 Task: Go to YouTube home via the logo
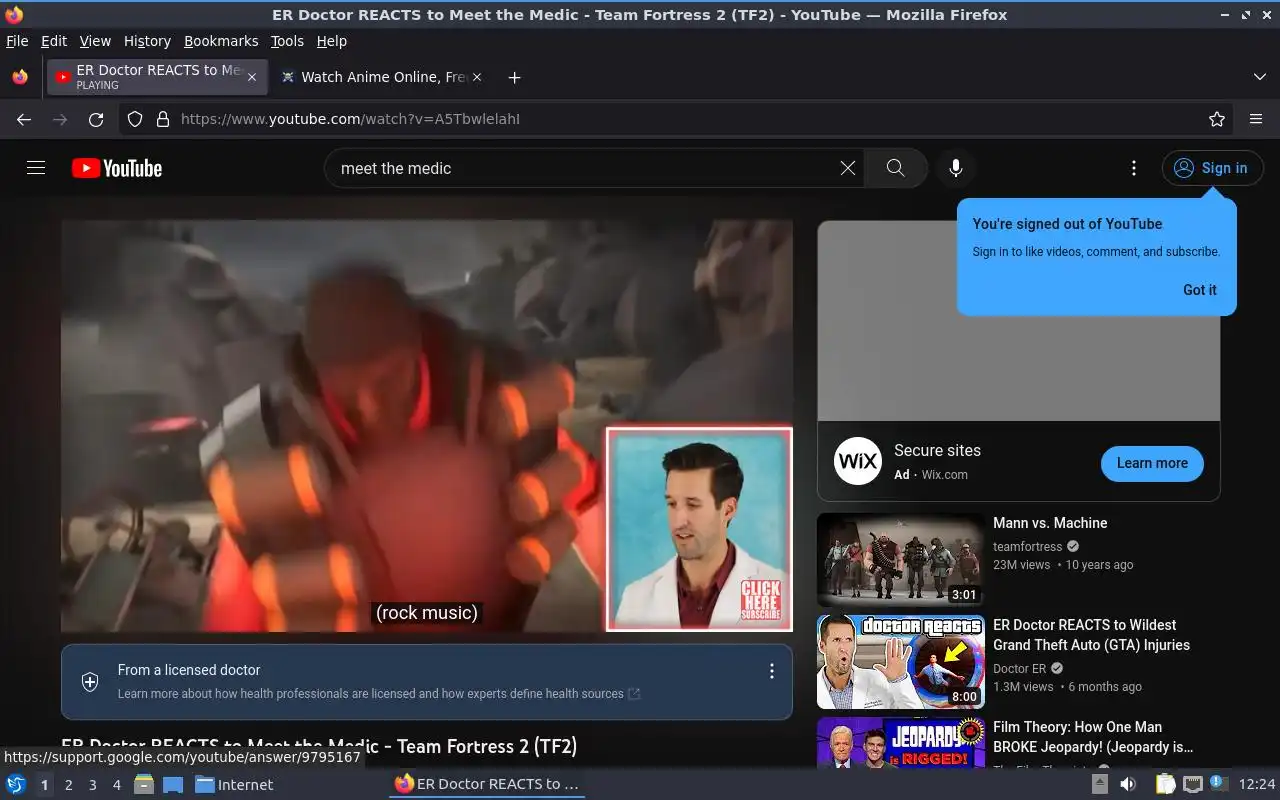click(x=117, y=168)
